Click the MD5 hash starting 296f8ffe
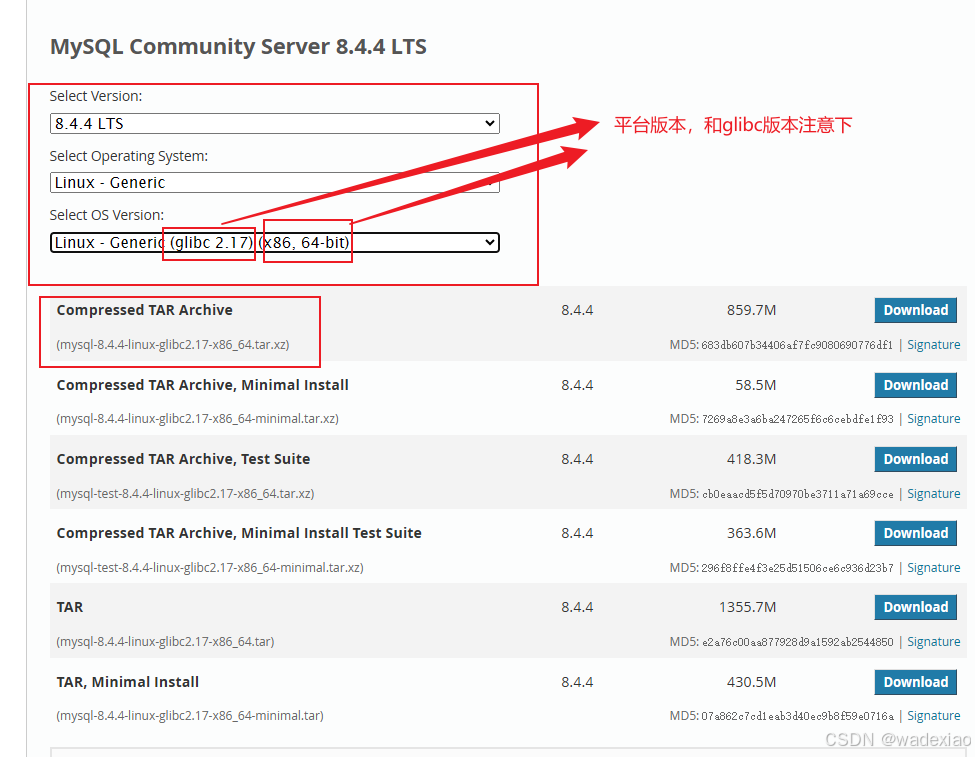 pyautogui.click(x=797, y=567)
